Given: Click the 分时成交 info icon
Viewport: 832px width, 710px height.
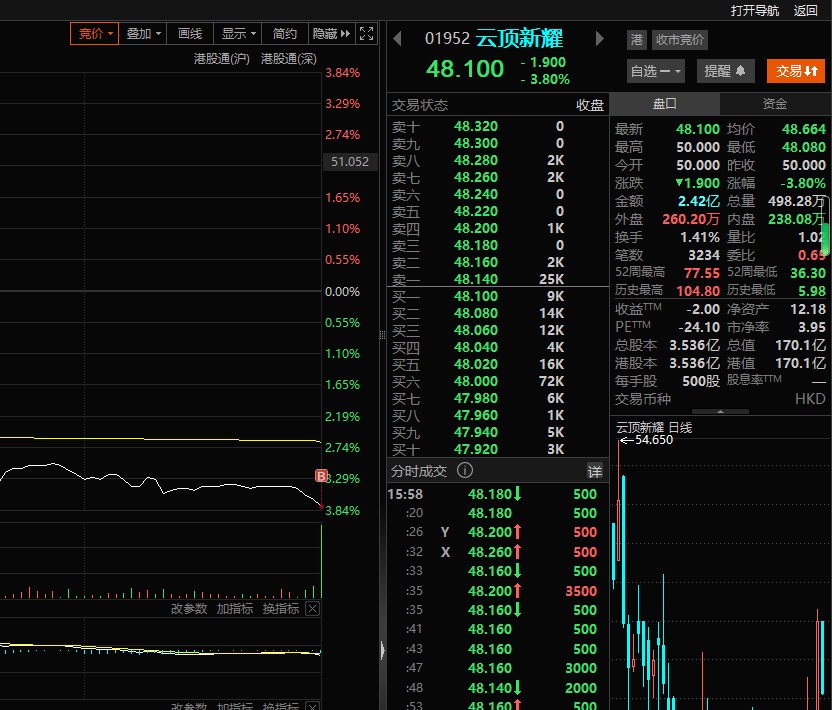Looking at the screenshot, I should (x=465, y=470).
